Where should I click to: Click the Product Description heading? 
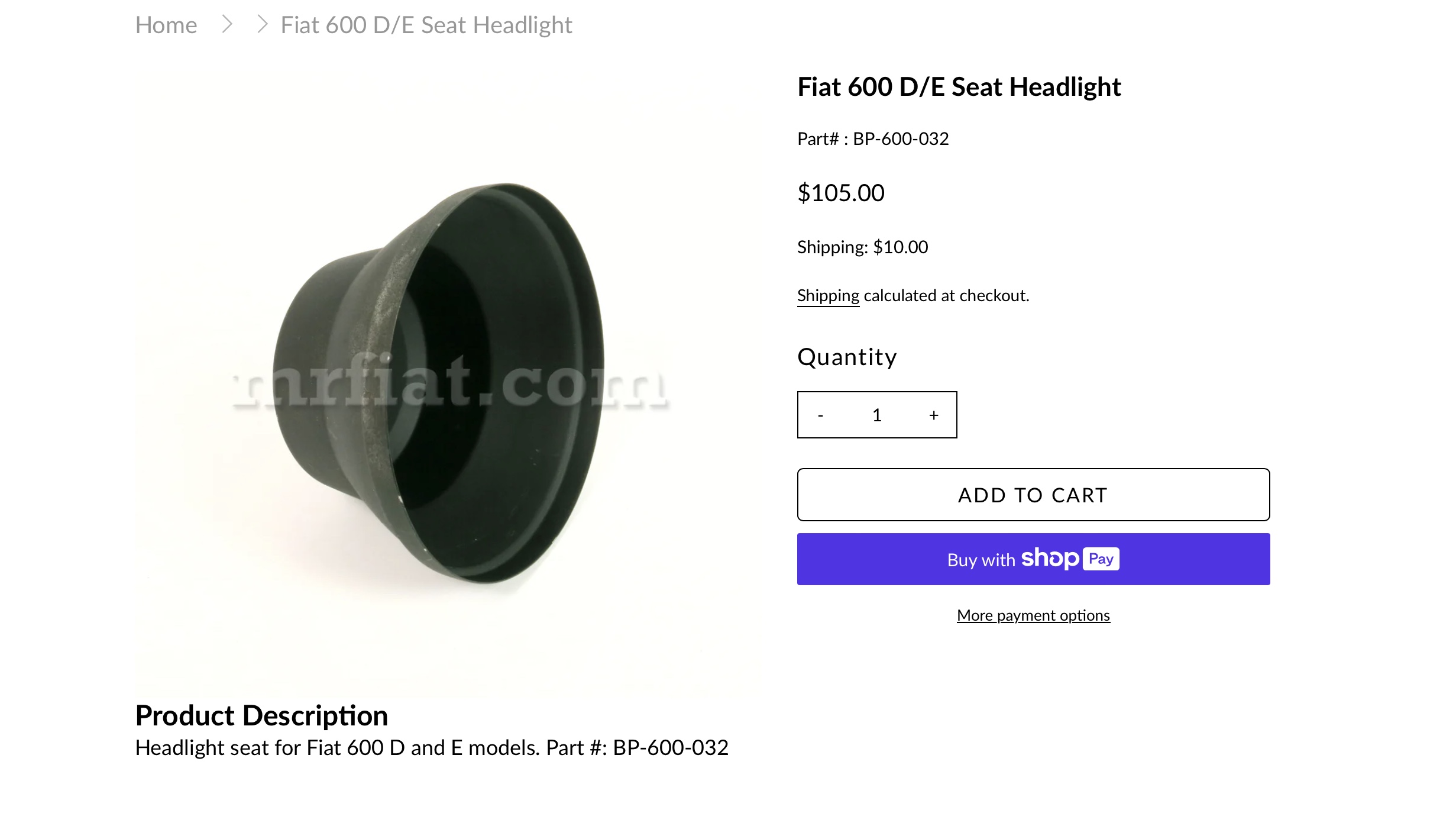pos(261,715)
